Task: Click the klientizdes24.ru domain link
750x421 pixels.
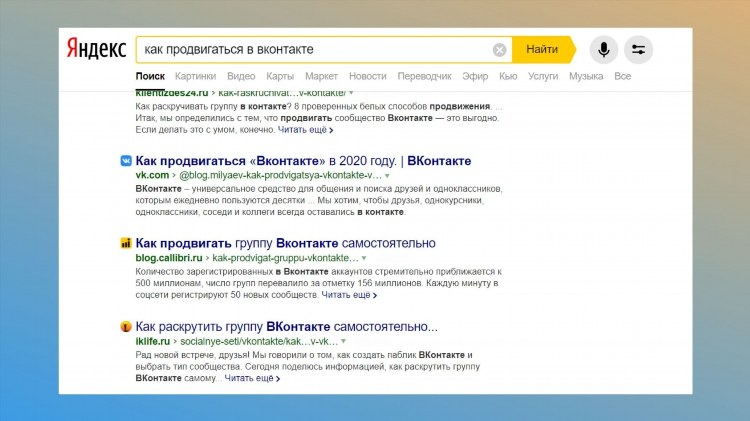Action: coord(172,93)
